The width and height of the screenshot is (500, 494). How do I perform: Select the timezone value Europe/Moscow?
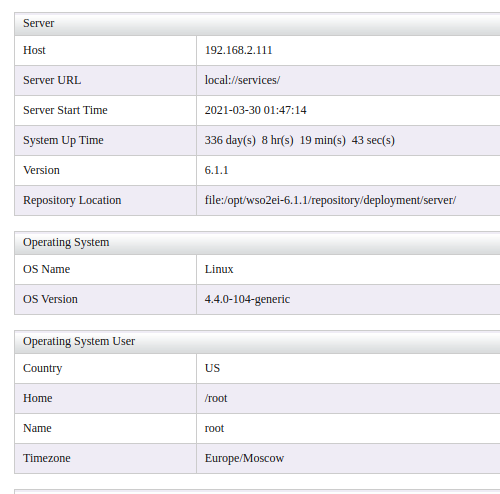[244, 458]
